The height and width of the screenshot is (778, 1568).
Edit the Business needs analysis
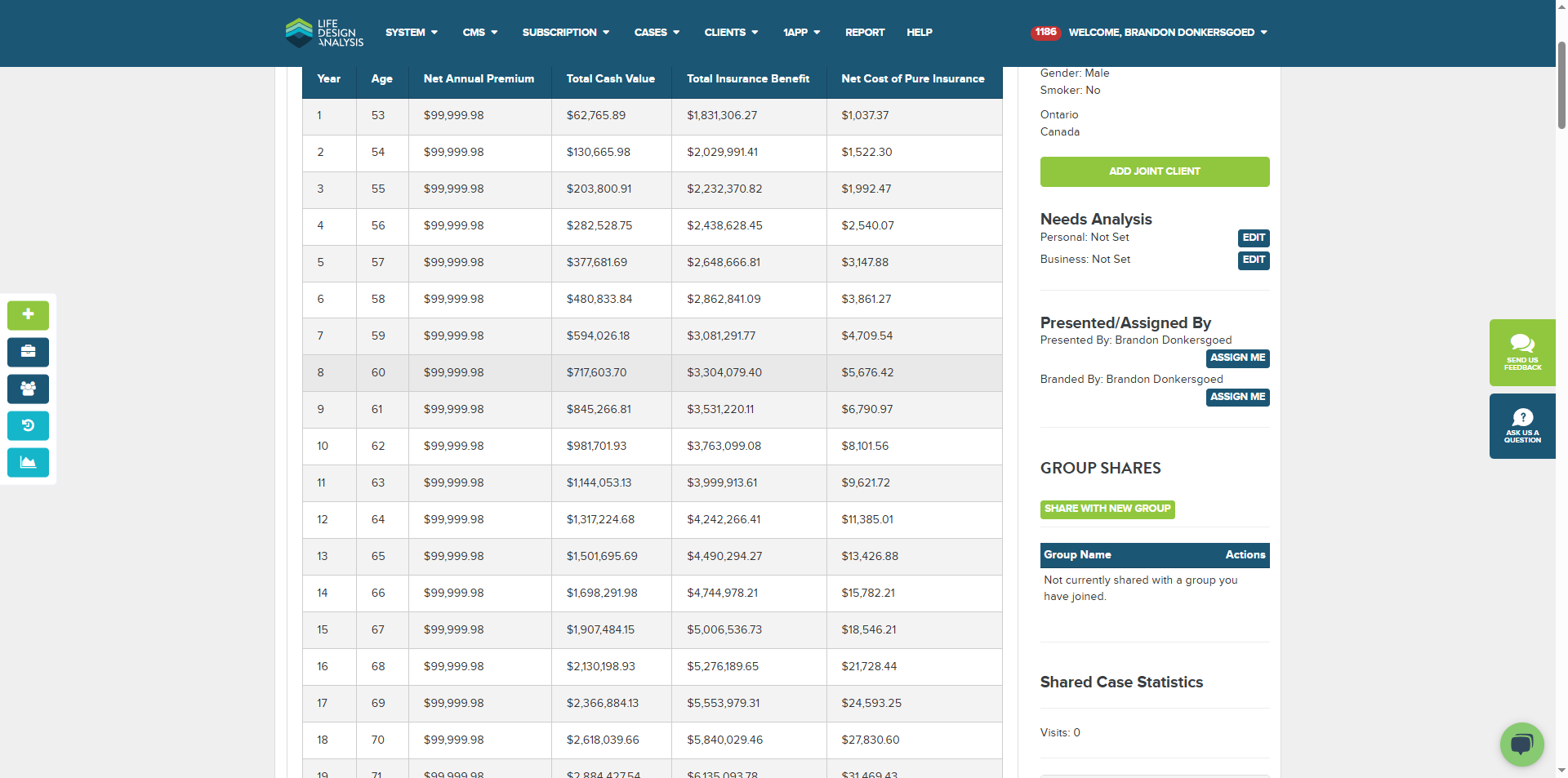pyautogui.click(x=1254, y=260)
